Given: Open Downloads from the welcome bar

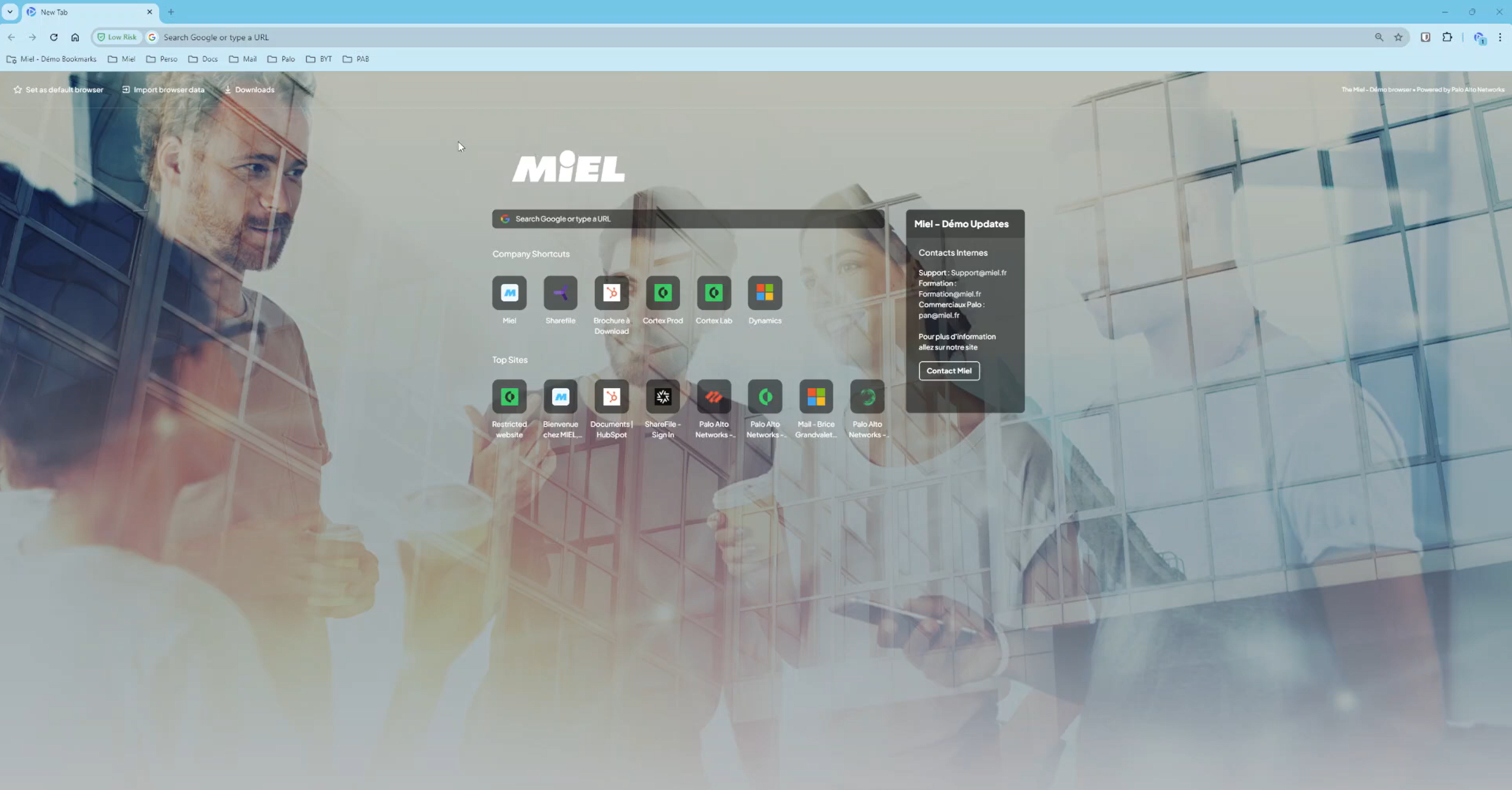Looking at the screenshot, I should point(249,89).
